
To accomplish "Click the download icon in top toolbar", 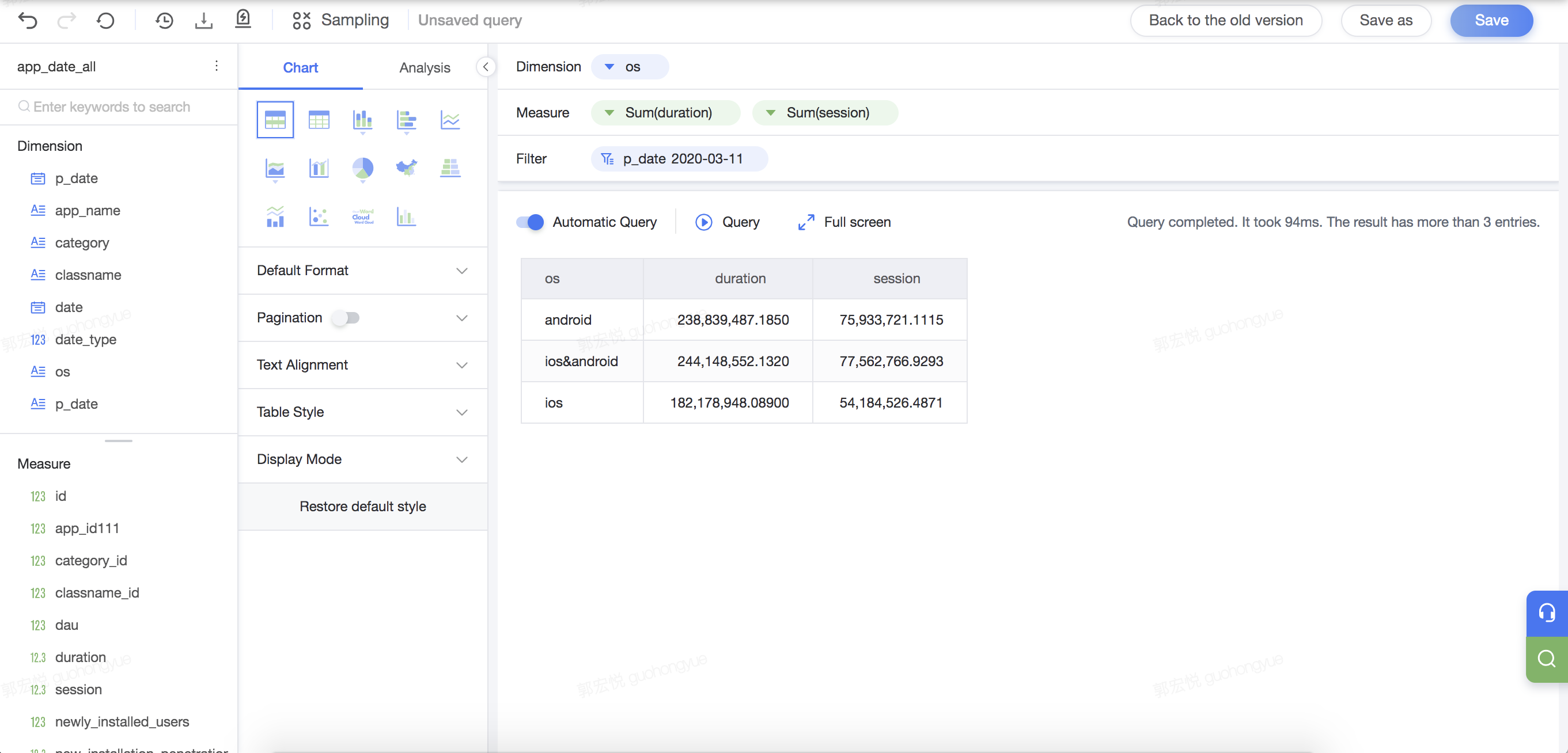I will (203, 21).
